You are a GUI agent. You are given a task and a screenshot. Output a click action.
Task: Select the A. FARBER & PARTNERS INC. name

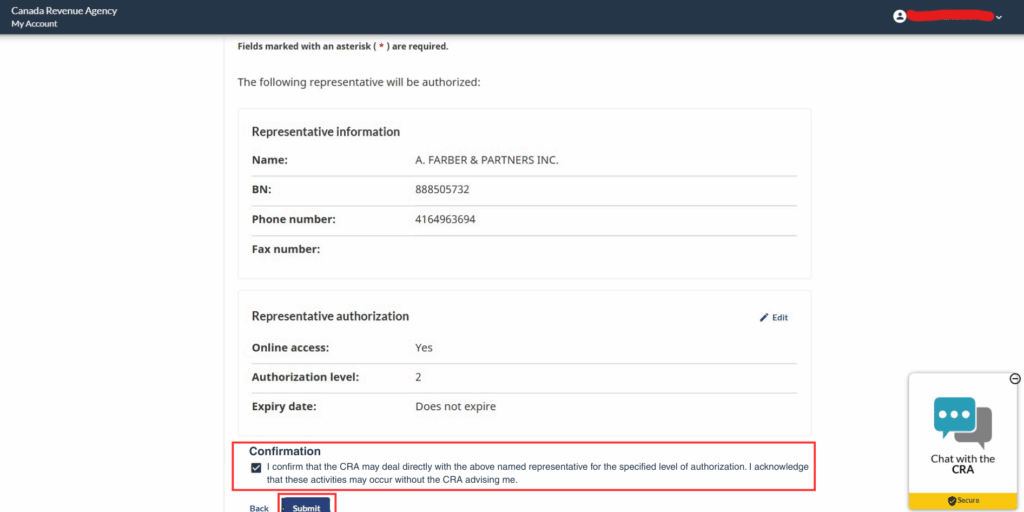coord(486,160)
